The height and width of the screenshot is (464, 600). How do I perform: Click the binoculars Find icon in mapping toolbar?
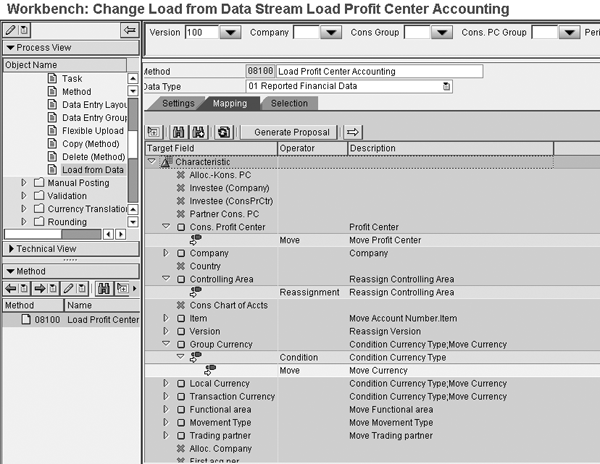[179, 132]
